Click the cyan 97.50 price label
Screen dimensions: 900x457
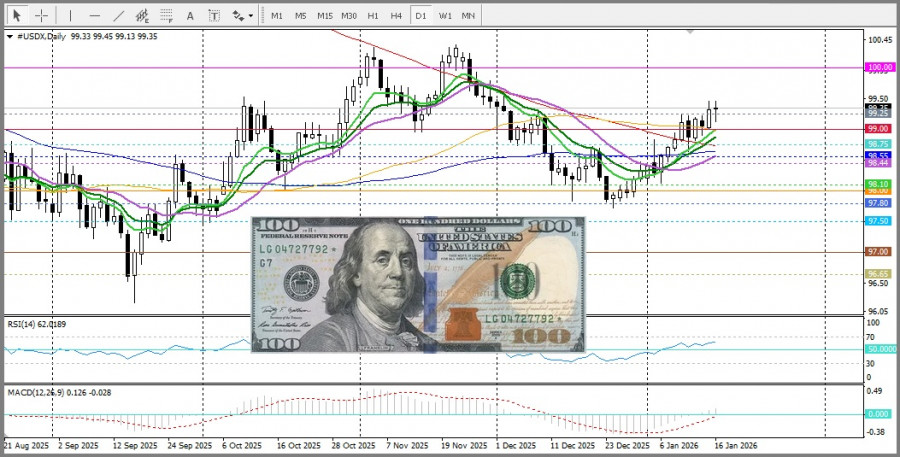879,221
